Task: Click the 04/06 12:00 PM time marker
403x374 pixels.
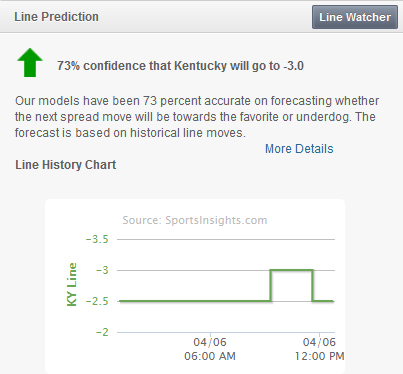Action: click(x=319, y=349)
